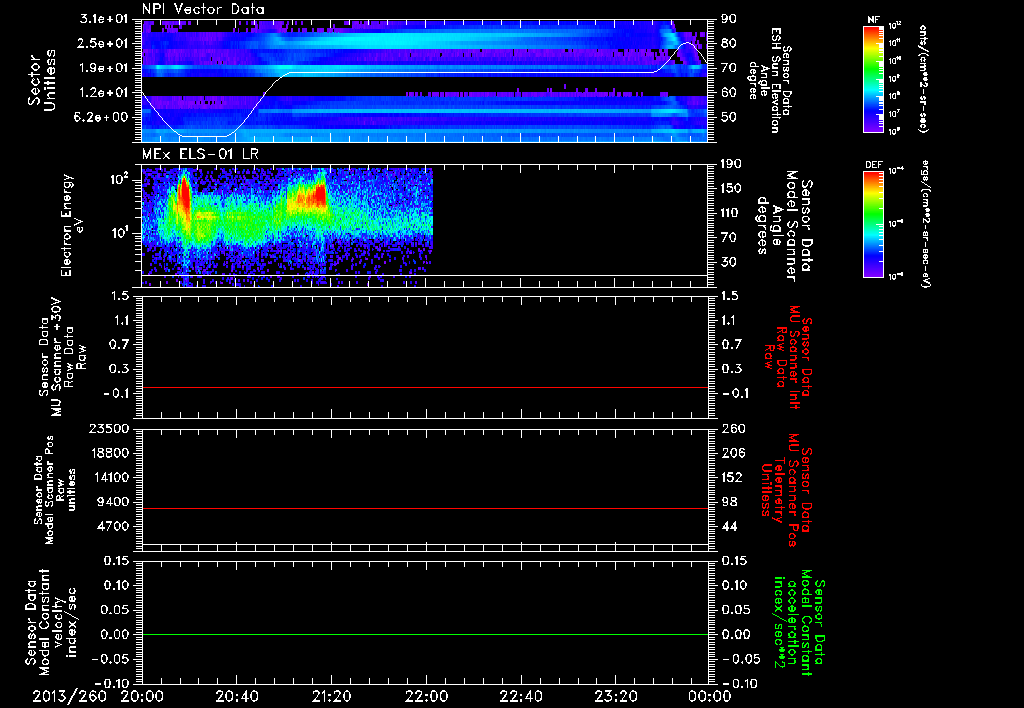Click the 90 degree sun elevation tick

(x=728, y=19)
